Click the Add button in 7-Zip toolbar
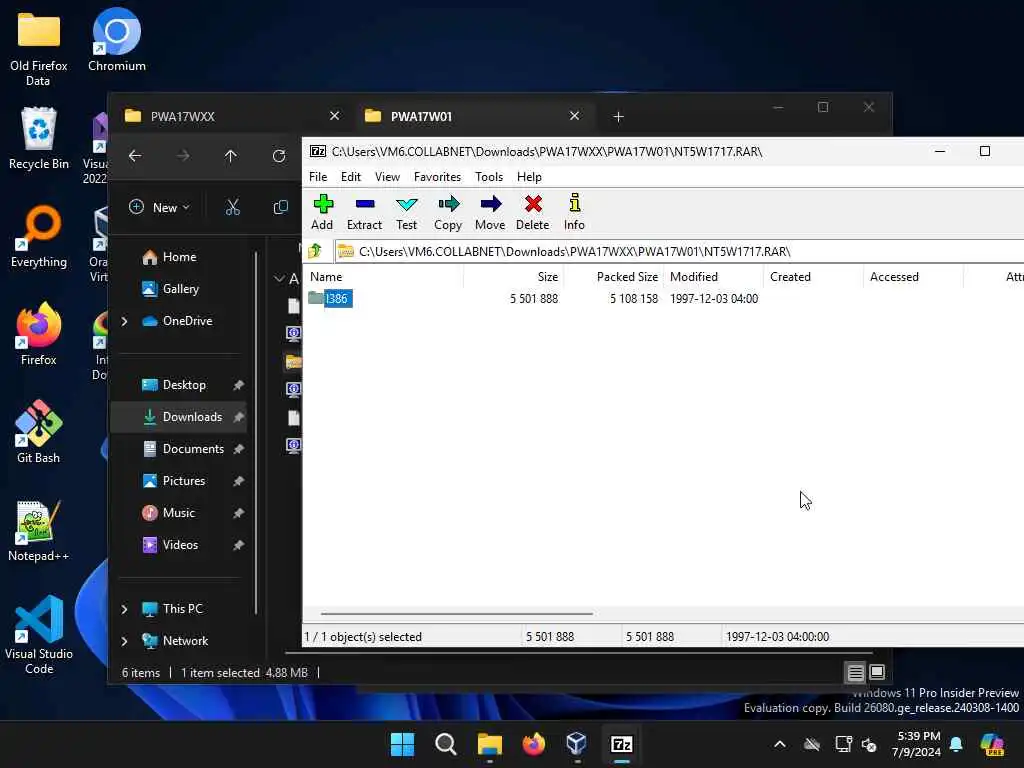 tap(322, 212)
